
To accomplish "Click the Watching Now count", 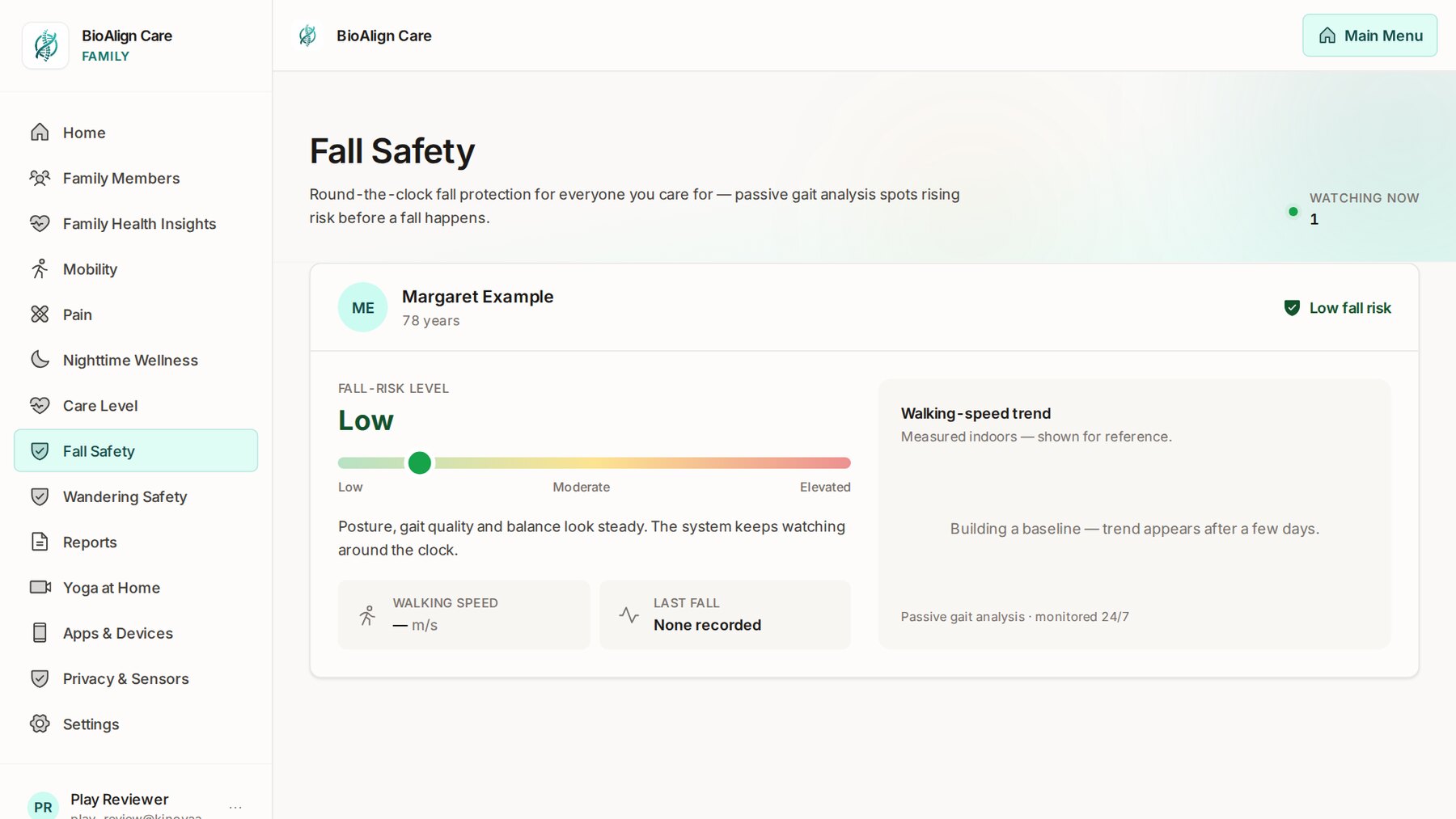I will (x=1314, y=219).
